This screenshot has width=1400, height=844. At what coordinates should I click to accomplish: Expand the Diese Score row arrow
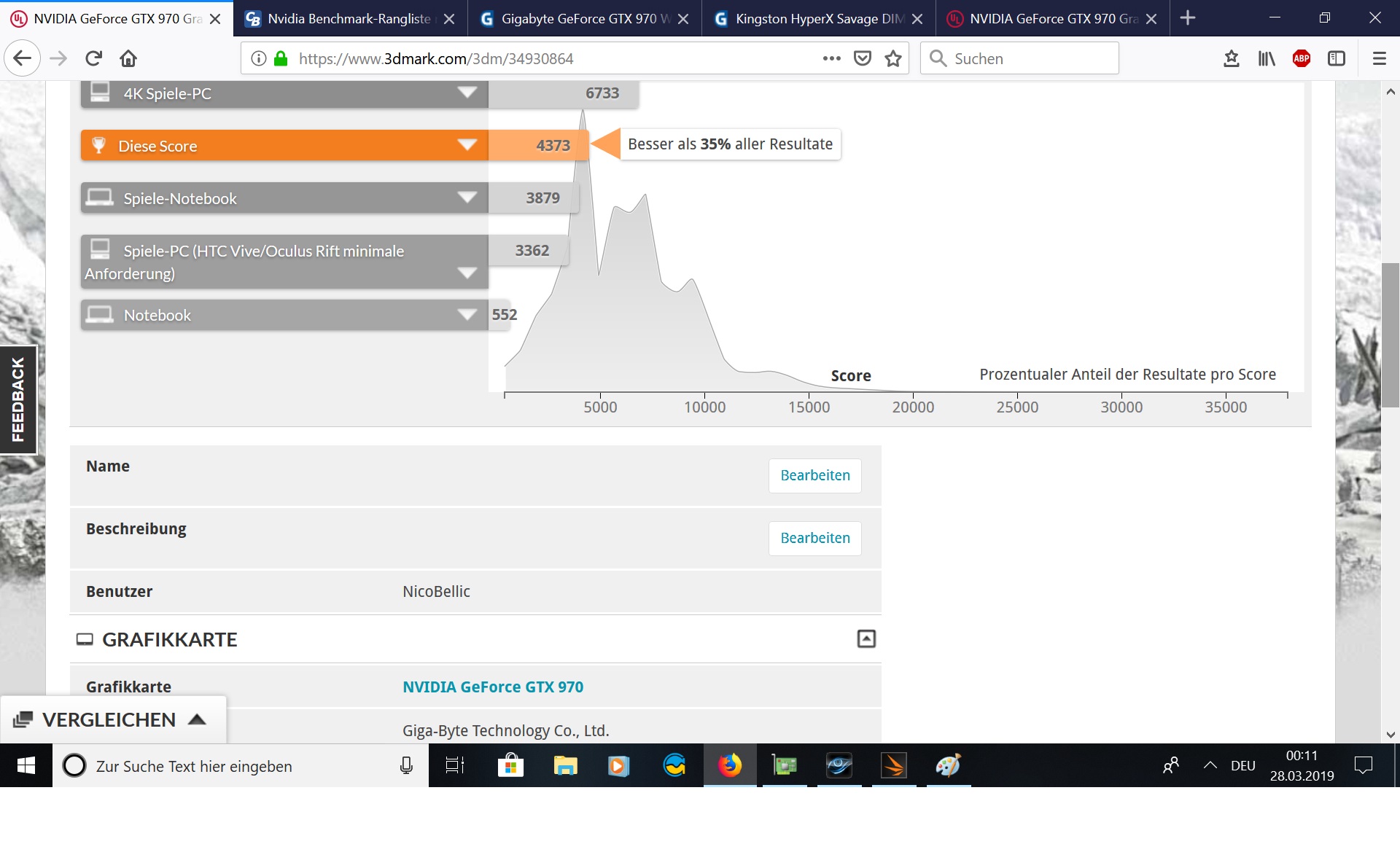(x=467, y=145)
